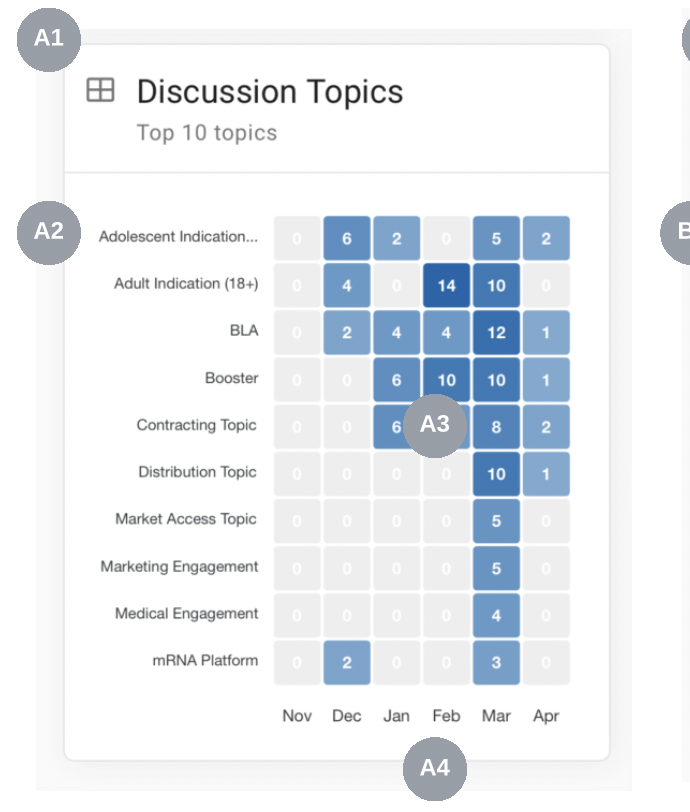Click the Adolescent Indication December cell showing 6

tap(347, 239)
